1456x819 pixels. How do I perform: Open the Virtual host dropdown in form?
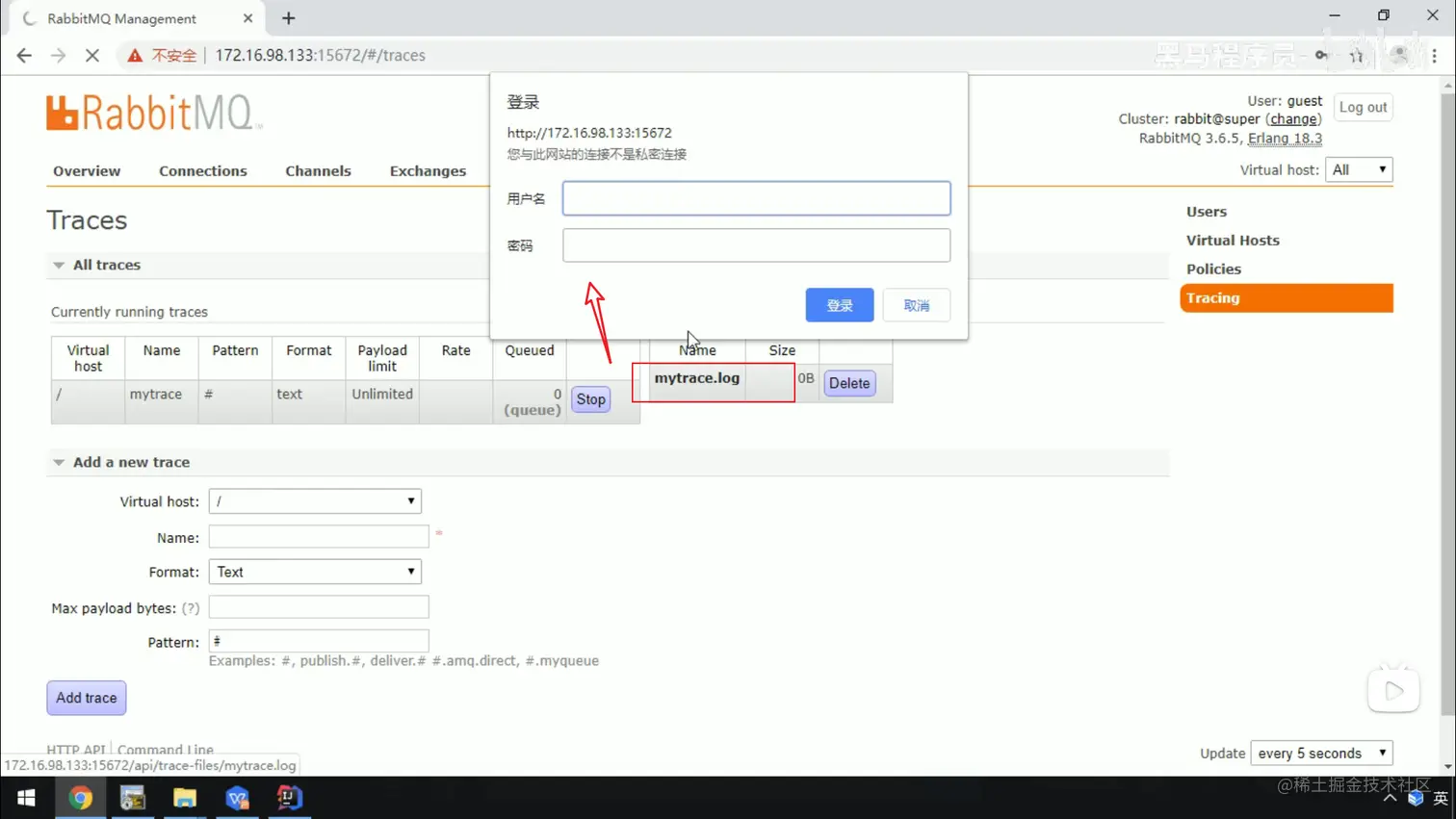(315, 501)
